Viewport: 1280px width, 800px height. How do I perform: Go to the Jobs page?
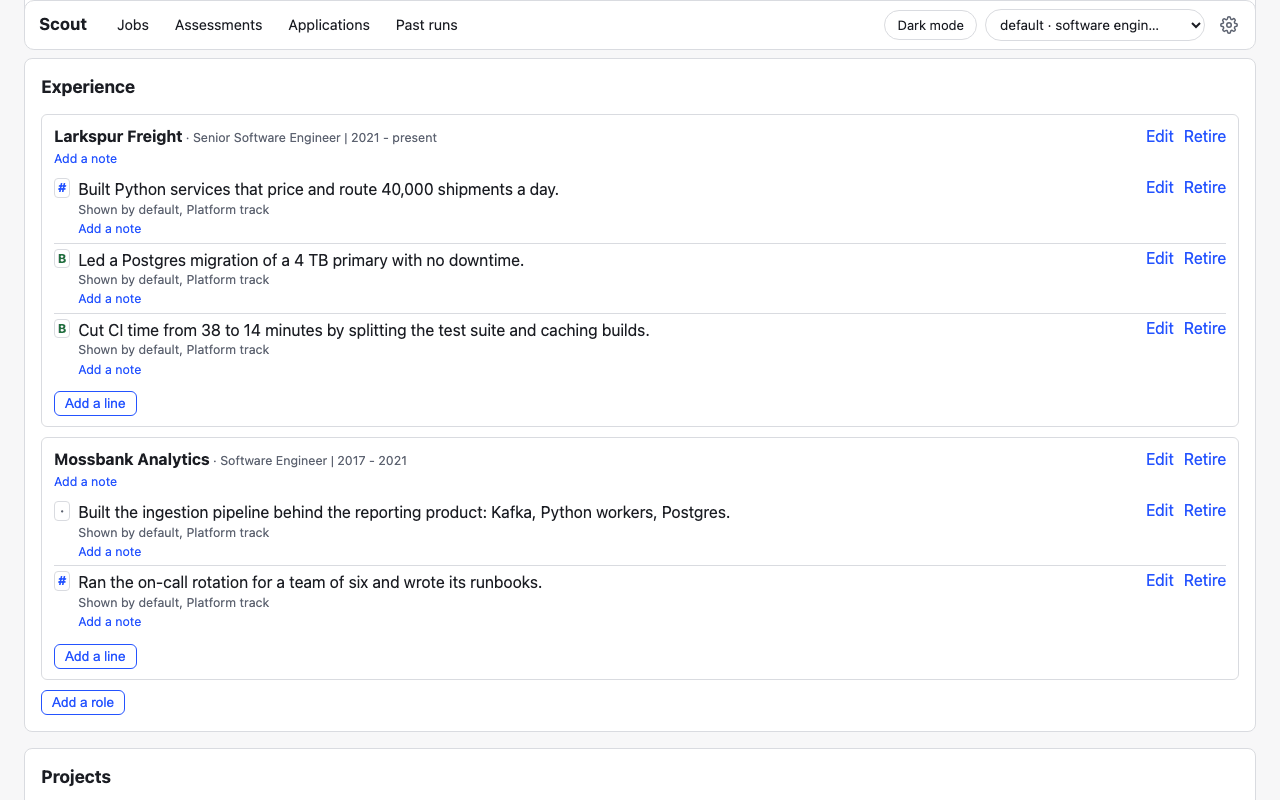pos(133,25)
